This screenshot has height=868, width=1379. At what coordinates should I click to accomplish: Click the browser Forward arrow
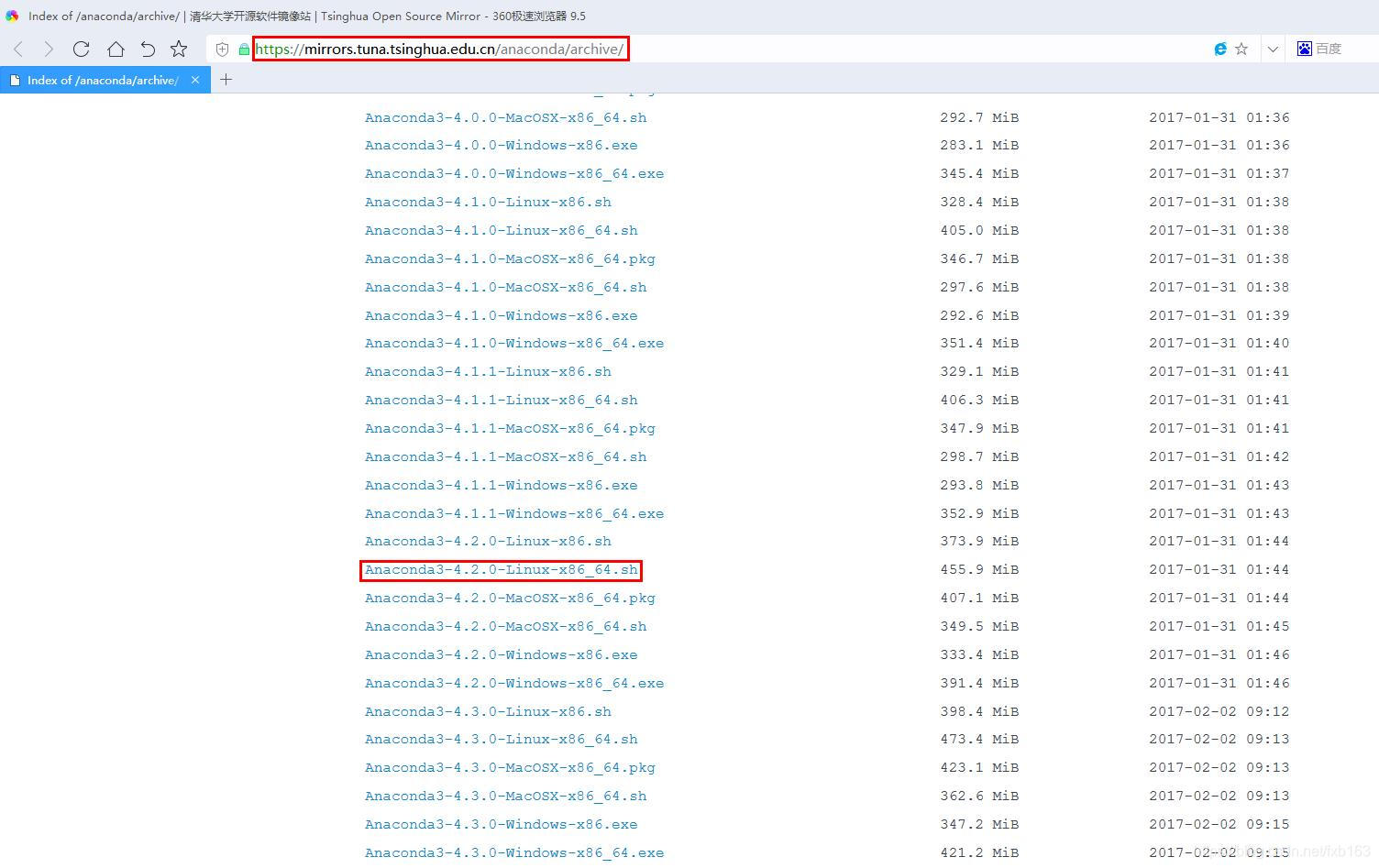point(49,49)
